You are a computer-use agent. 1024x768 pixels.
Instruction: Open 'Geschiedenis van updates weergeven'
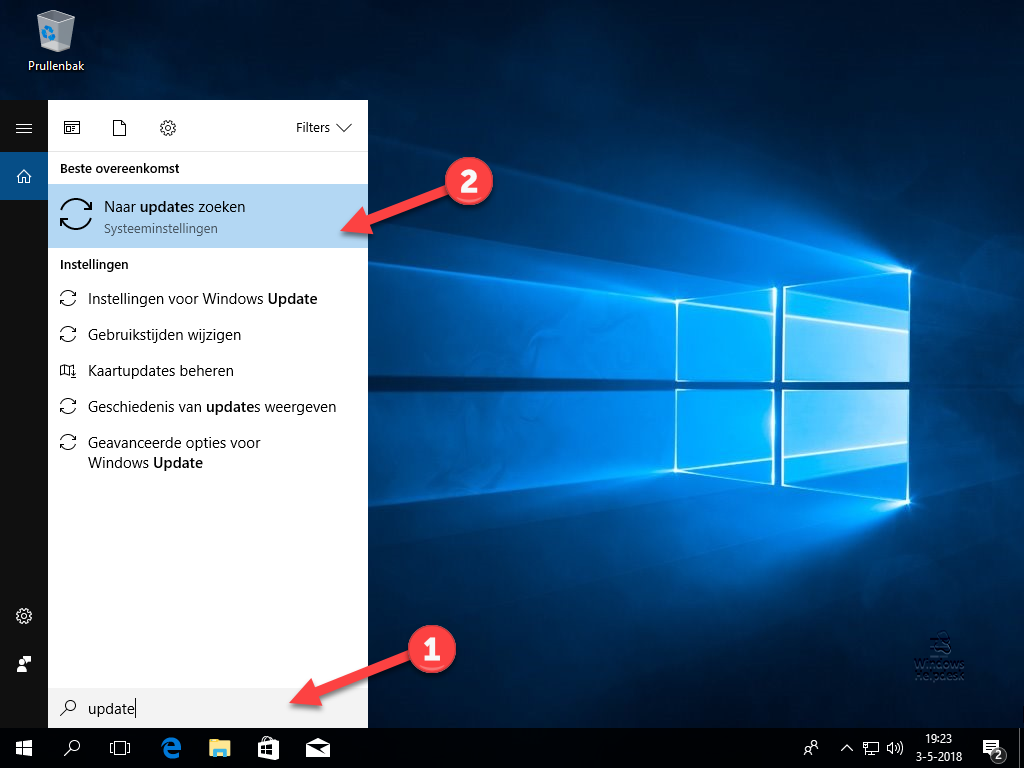[x=208, y=406]
